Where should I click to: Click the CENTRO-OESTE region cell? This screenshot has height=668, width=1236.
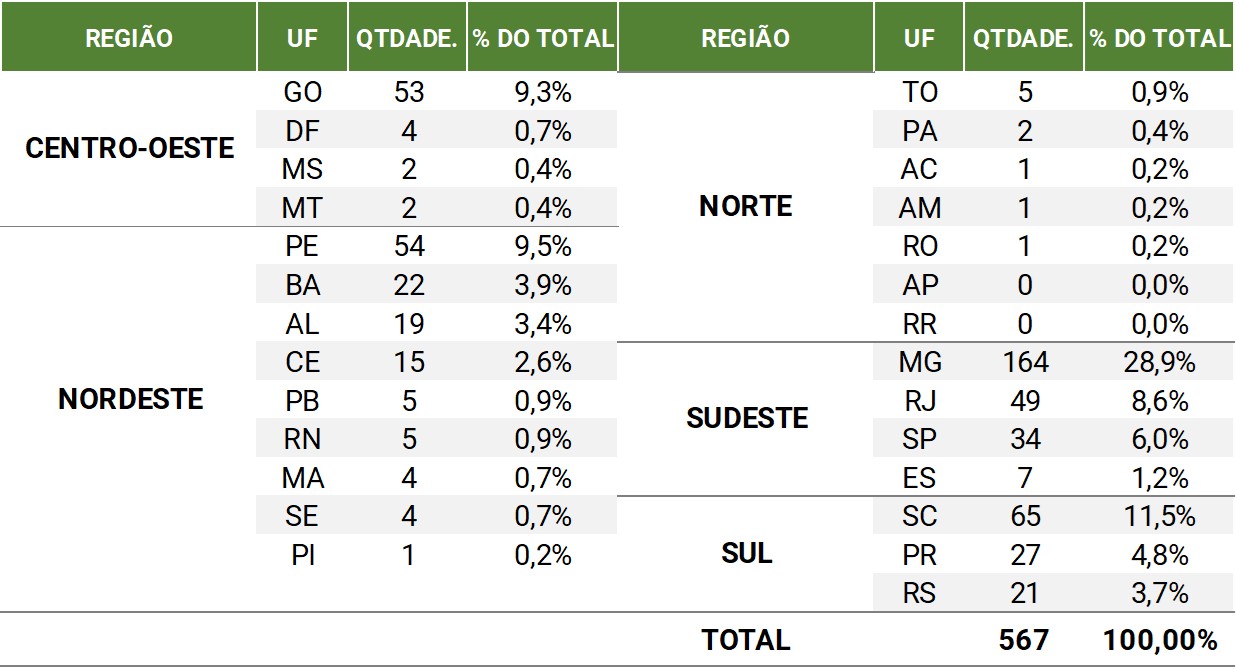pyautogui.click(x=129, y=150)
